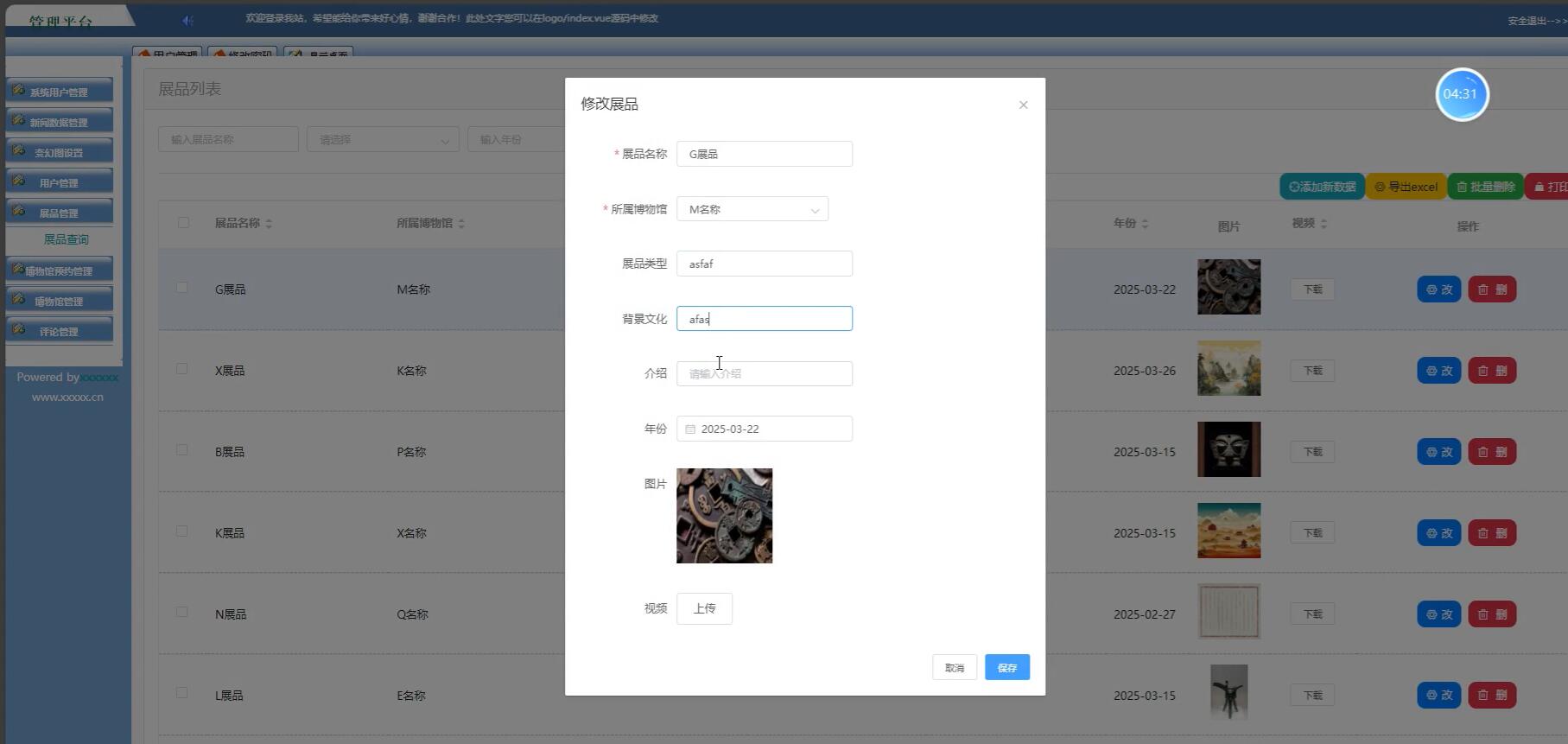Click the 批量删除 trash button
The height and width of the screenshot is (744, 1568).
pyautogui.click(x=1485, y=187)
